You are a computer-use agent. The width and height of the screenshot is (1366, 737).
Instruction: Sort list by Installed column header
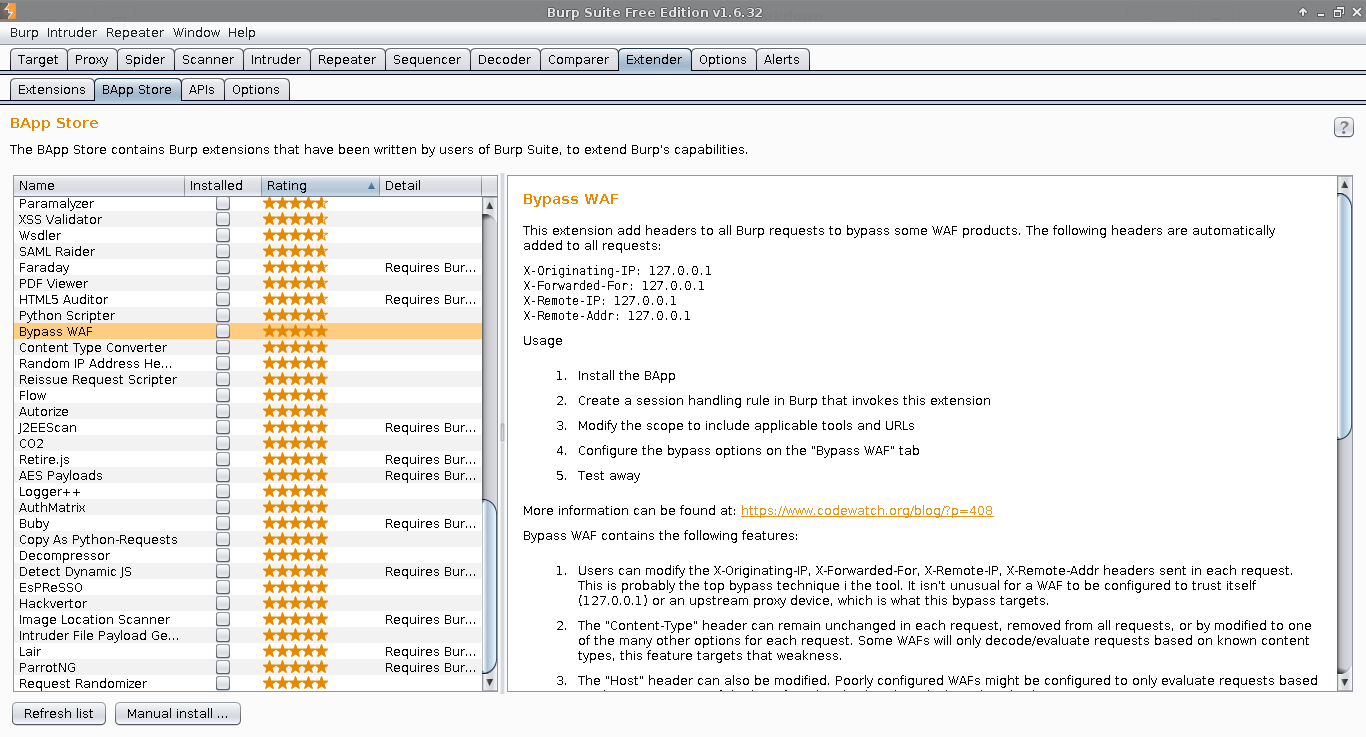coord(223,186)
